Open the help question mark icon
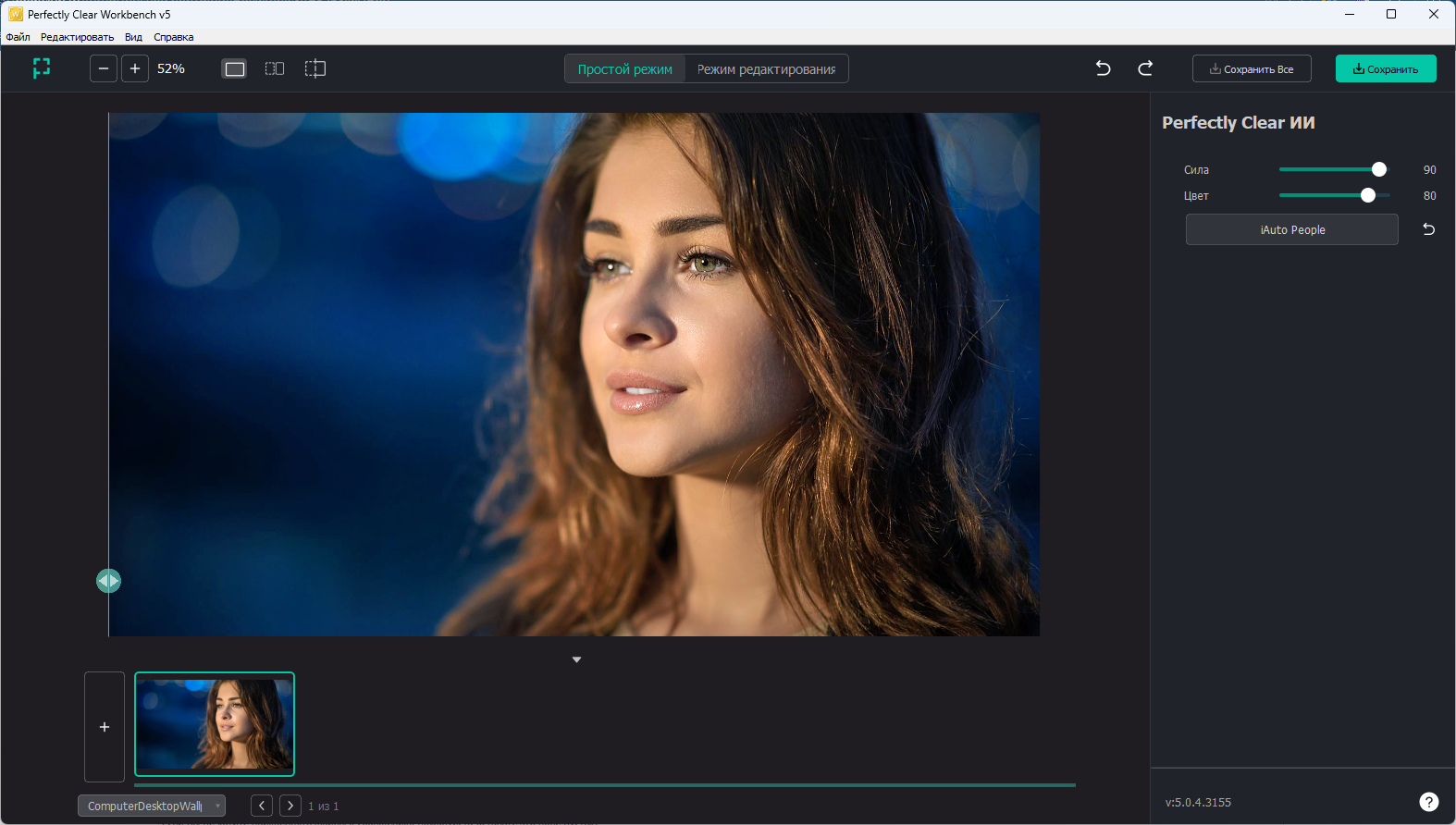The width and height of the screenshot is (1456, 825). pos(1428,802)
